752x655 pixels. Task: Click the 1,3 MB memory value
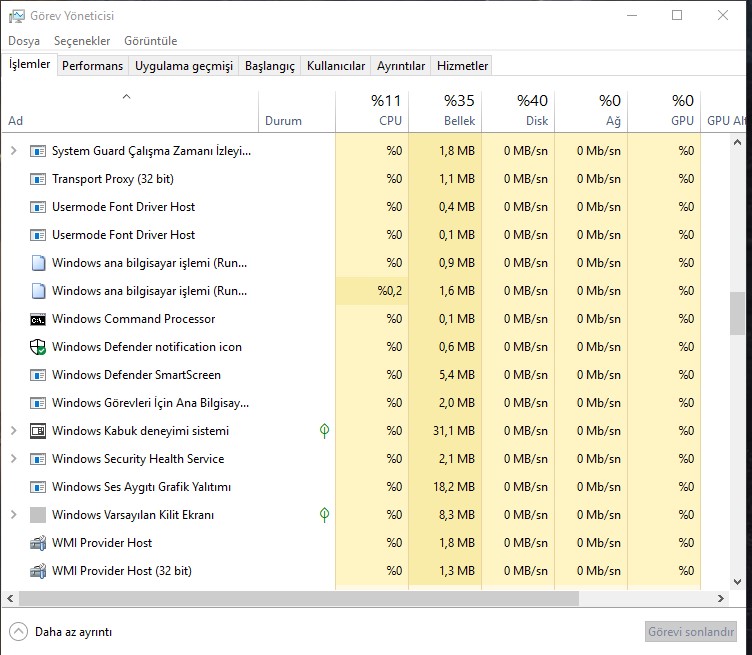click(x=456, y=571)
